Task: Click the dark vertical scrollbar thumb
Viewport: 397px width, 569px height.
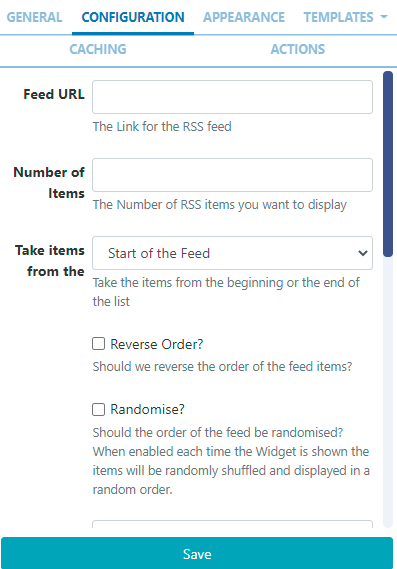Action: [388, 164]
